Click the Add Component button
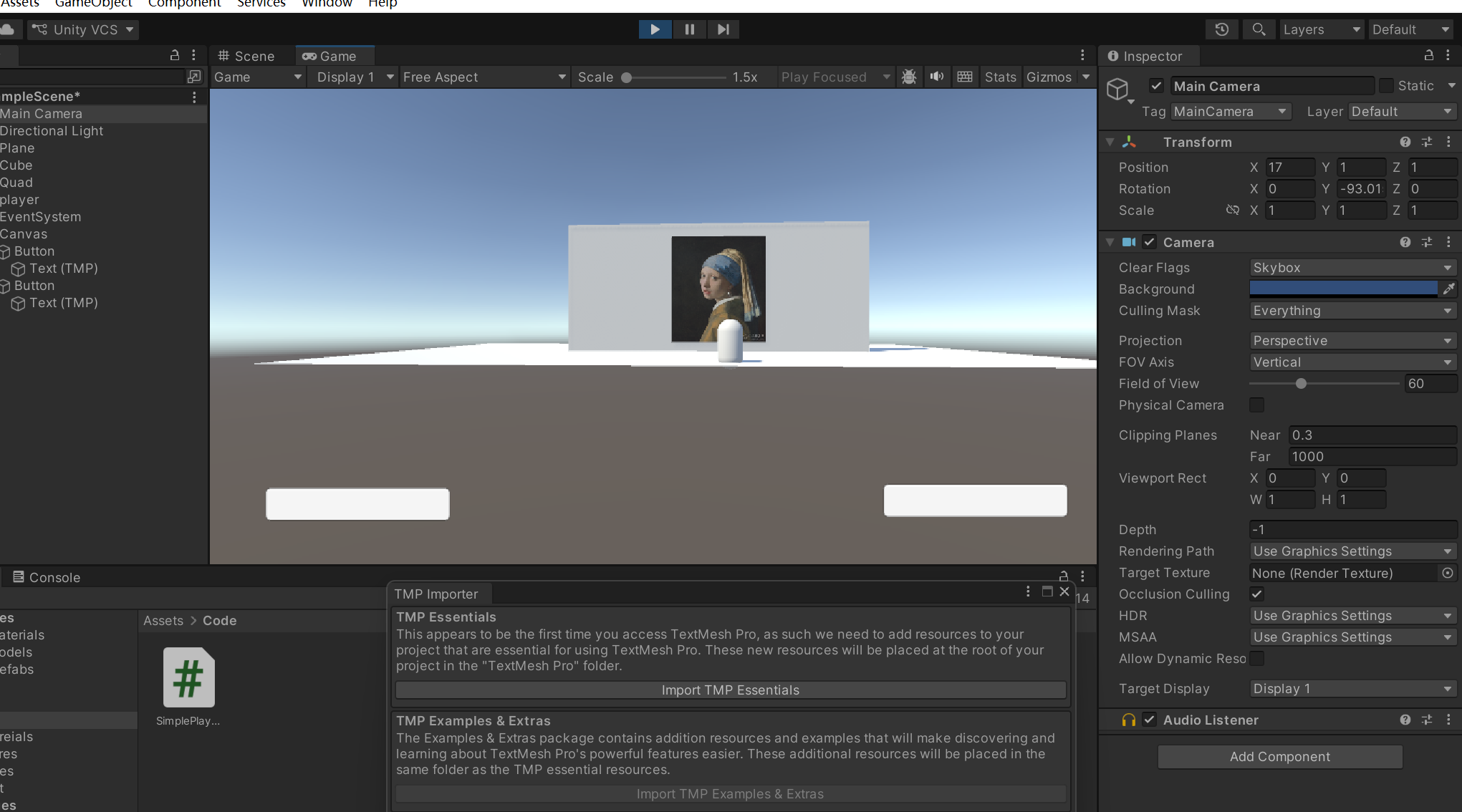 [1279, 756]
